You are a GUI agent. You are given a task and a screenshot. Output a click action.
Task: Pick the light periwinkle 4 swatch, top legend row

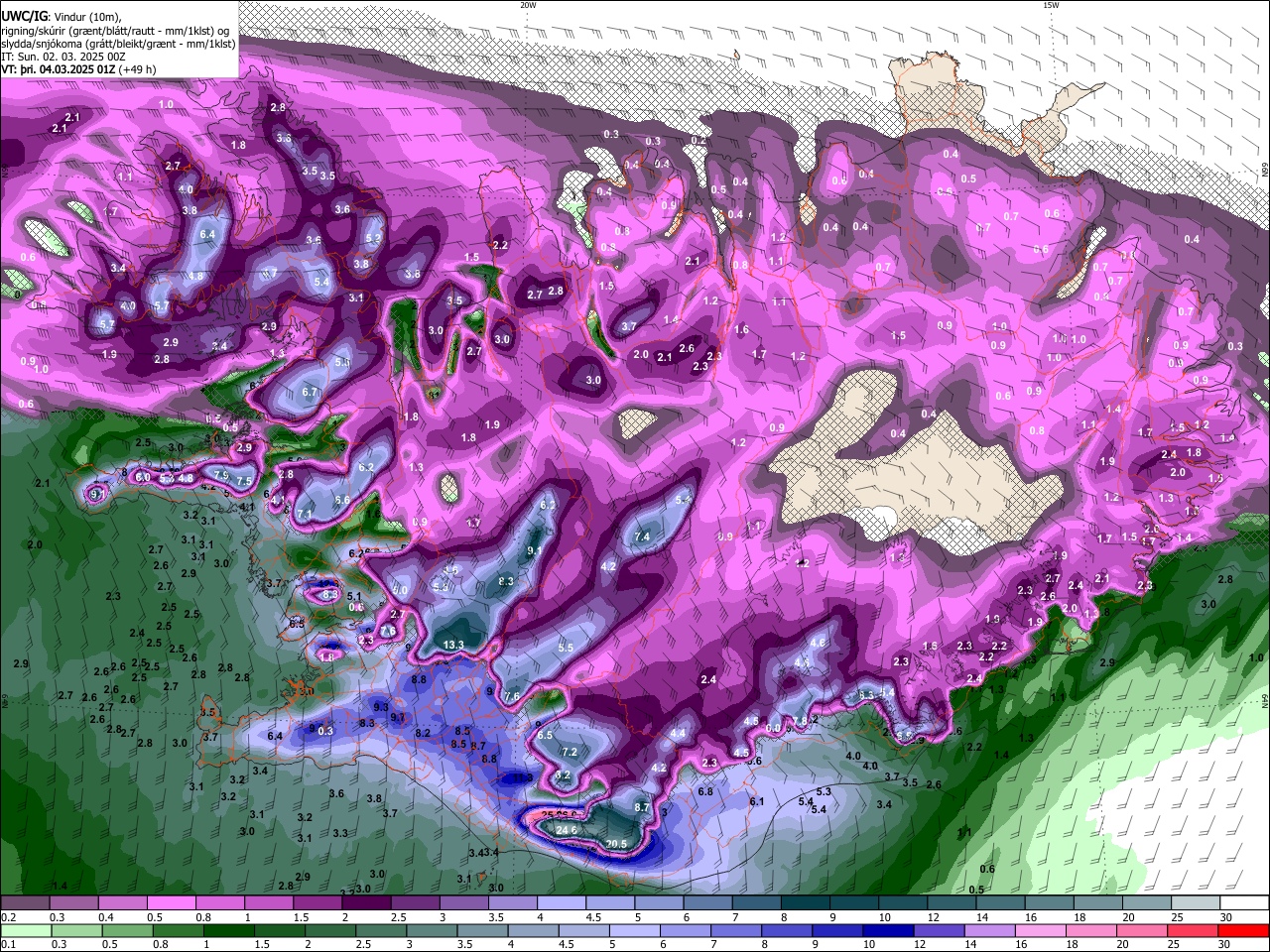point(561,903)
